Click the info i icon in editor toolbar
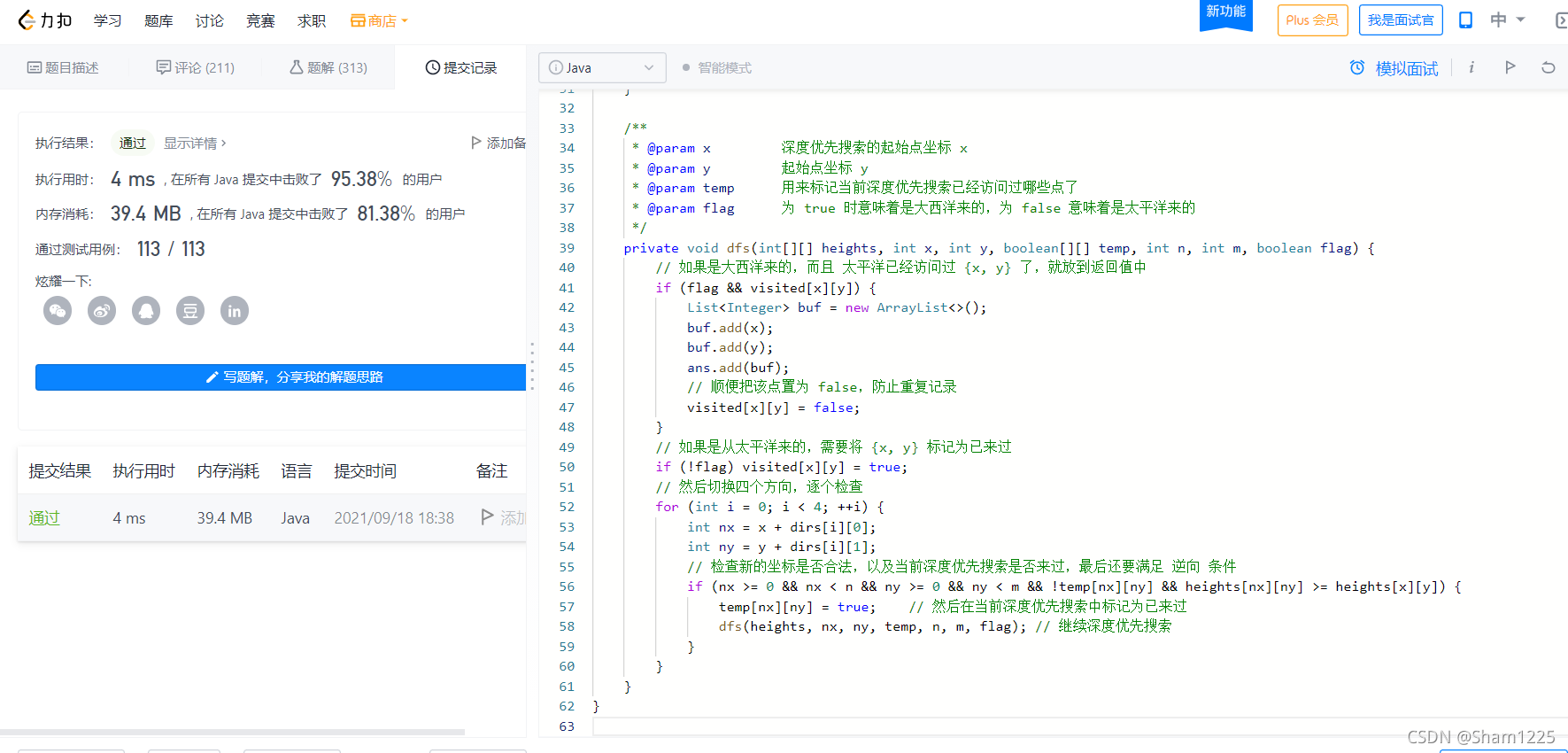Viewport: 1568px width, 753px height. pyautogui.click(x=1471, y=67)
